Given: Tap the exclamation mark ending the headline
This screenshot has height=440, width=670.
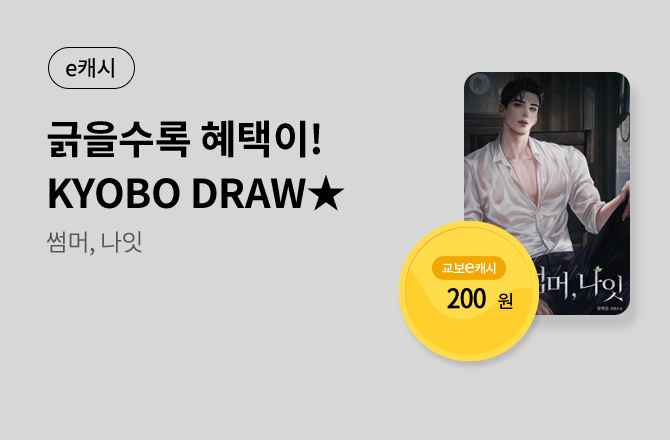Looking at the screenshot, I should 316,139.
